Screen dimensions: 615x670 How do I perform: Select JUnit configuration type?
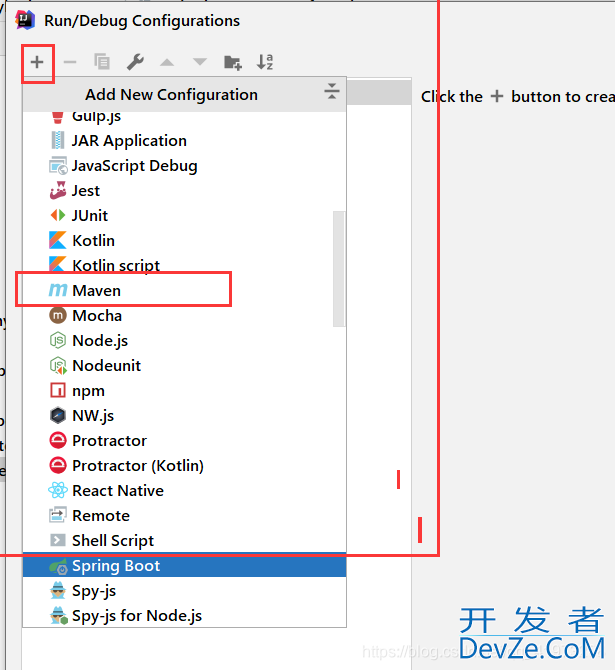(x=184, y=215)
